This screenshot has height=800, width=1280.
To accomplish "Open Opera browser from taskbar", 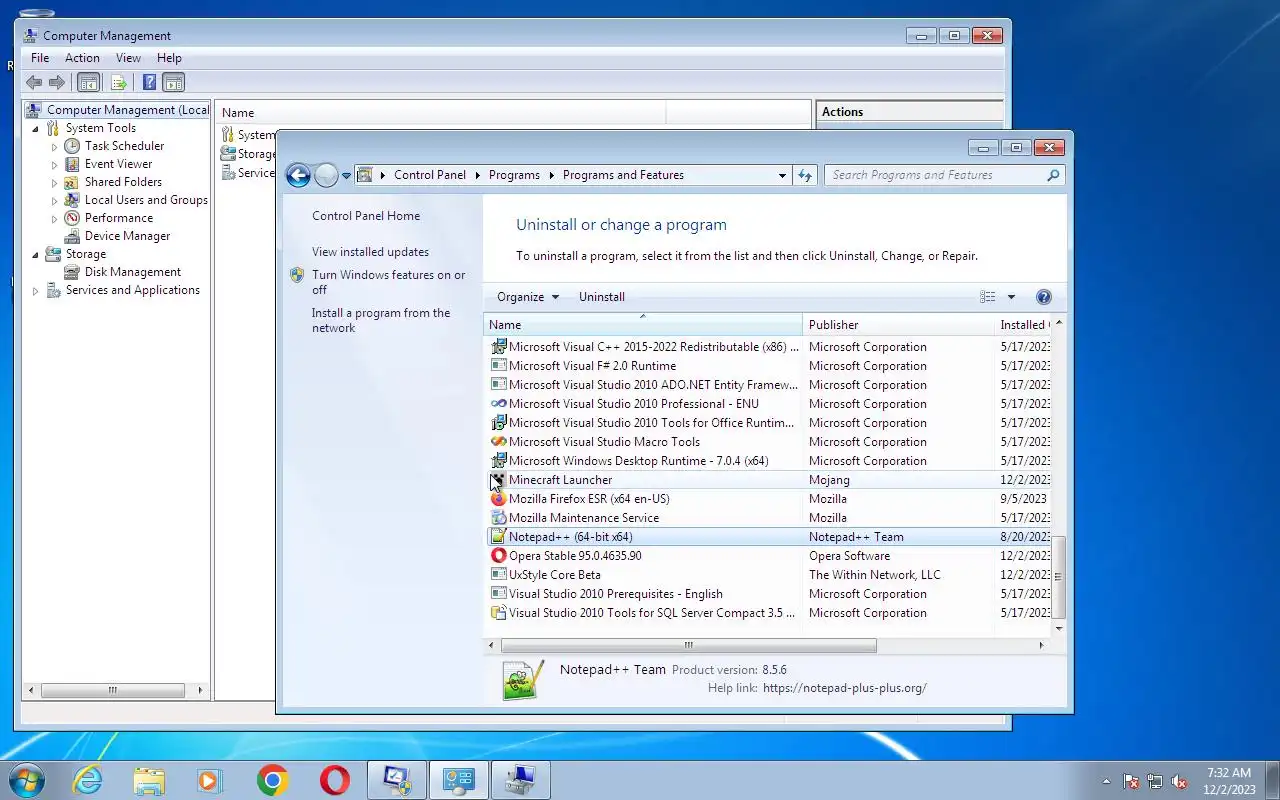I will click(334, 780).
